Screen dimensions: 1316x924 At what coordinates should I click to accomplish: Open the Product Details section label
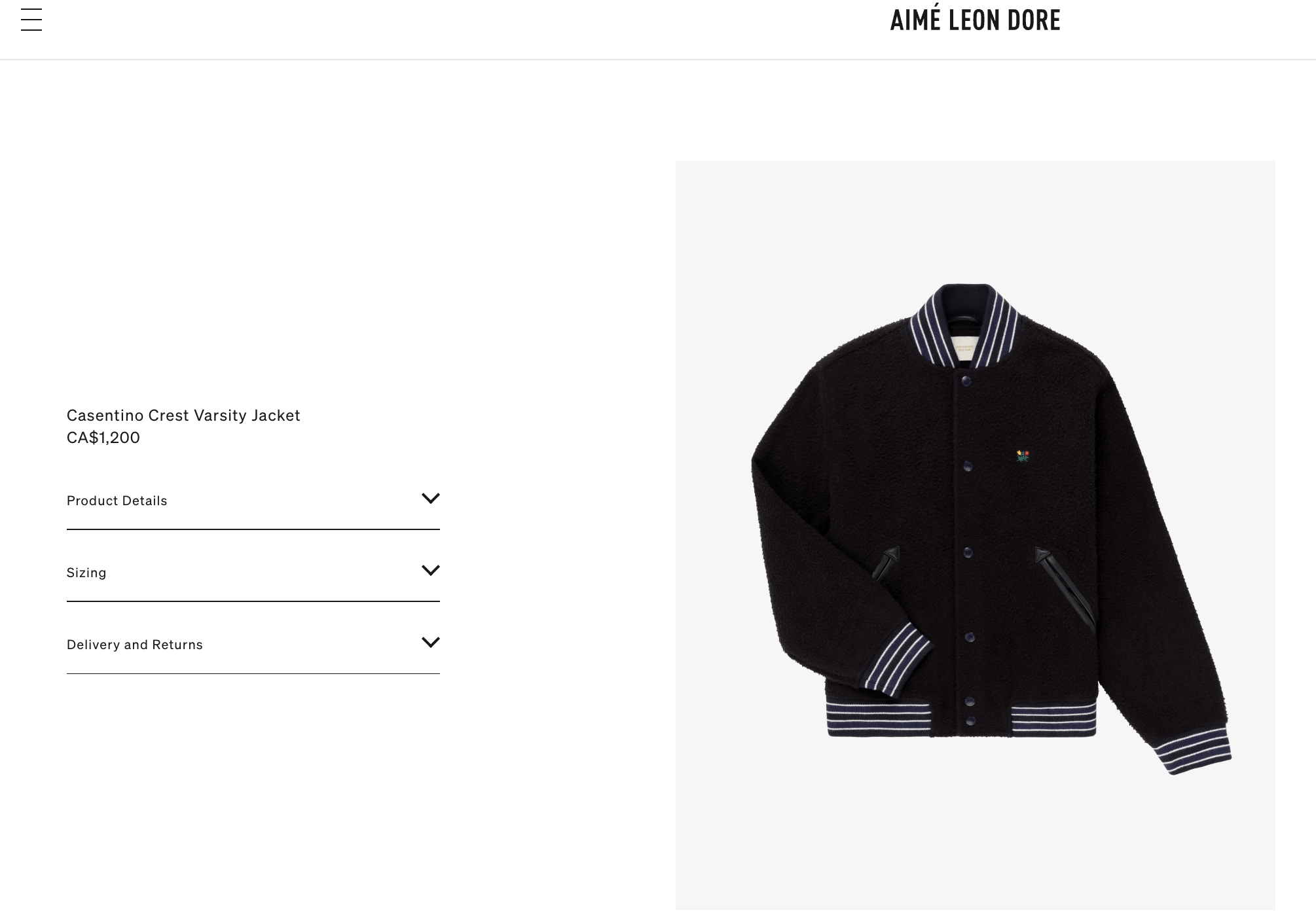coord(117,501)
